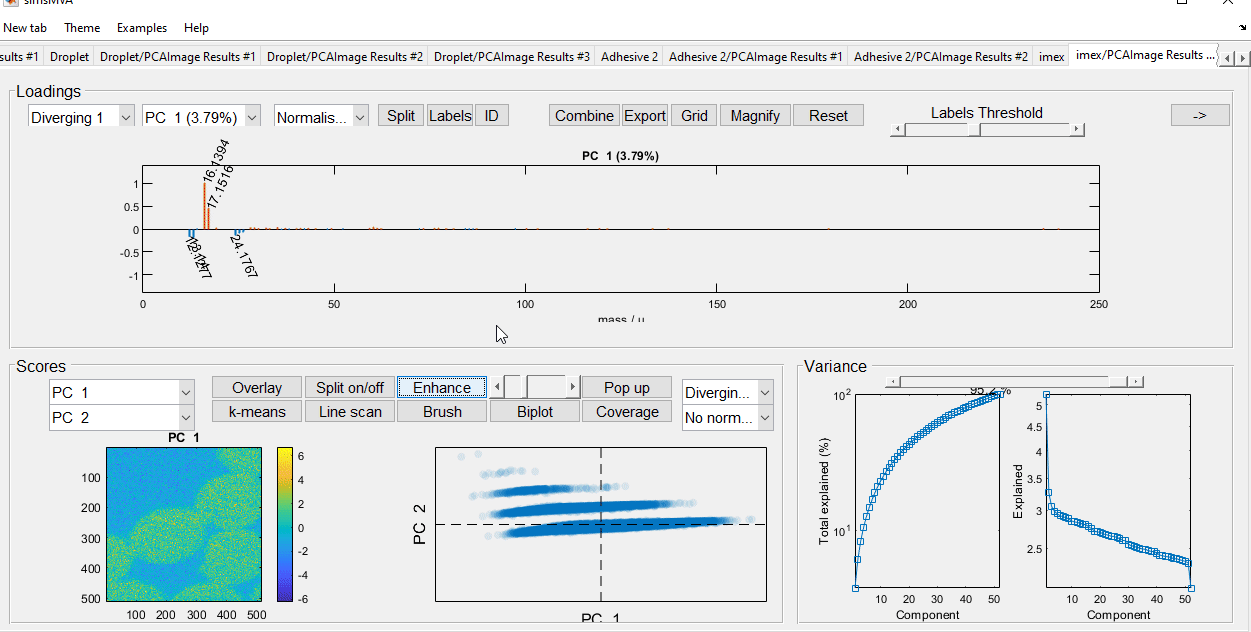
Task: Open the Theme menu
Action: tap(82, 28)
